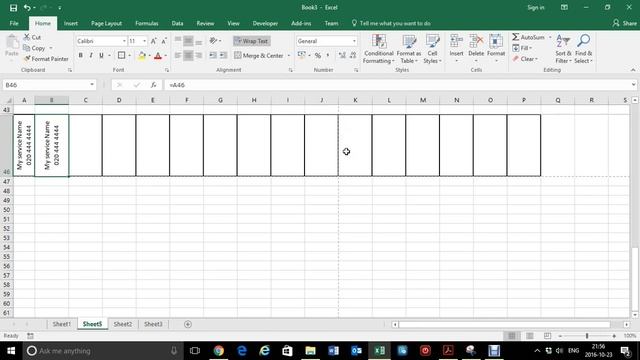The image size is (640, 360).
Task: Click the Format cells icon
Action: (496, 42)
